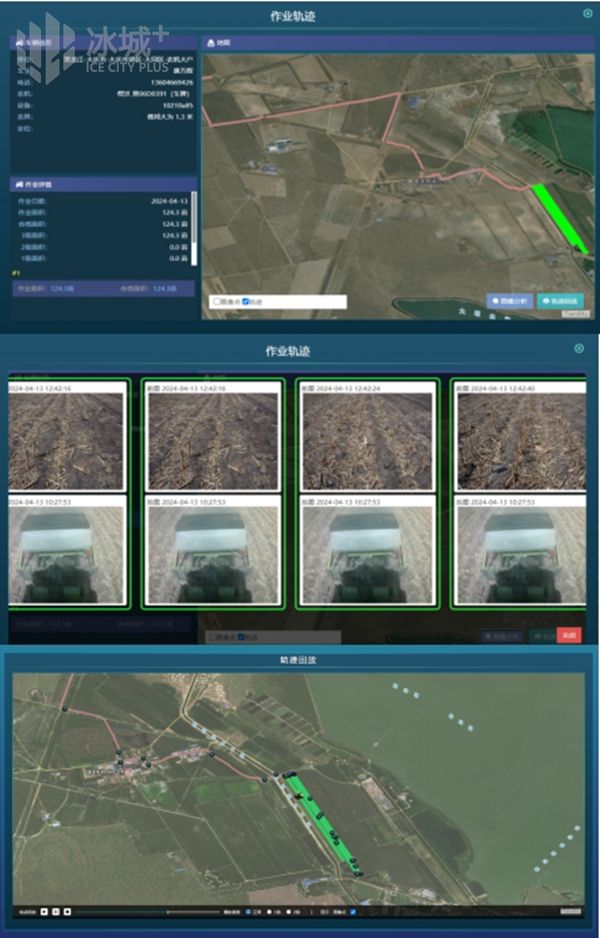The width and height of the screenshot is (600, 938).
Task: Open tractor photo below the 12:42:24 image
Action: 367,555
